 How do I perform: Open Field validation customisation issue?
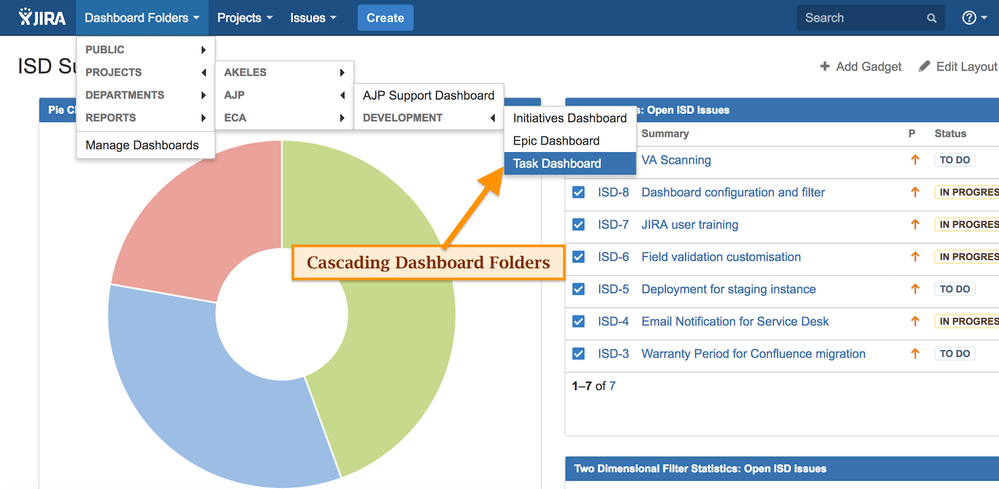(721, 257)
